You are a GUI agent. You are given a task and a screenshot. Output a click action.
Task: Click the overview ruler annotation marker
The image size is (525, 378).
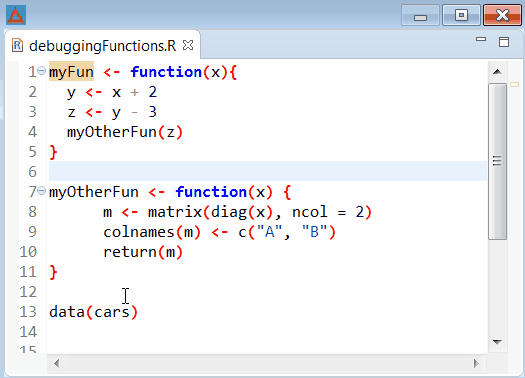coord(514,85)
